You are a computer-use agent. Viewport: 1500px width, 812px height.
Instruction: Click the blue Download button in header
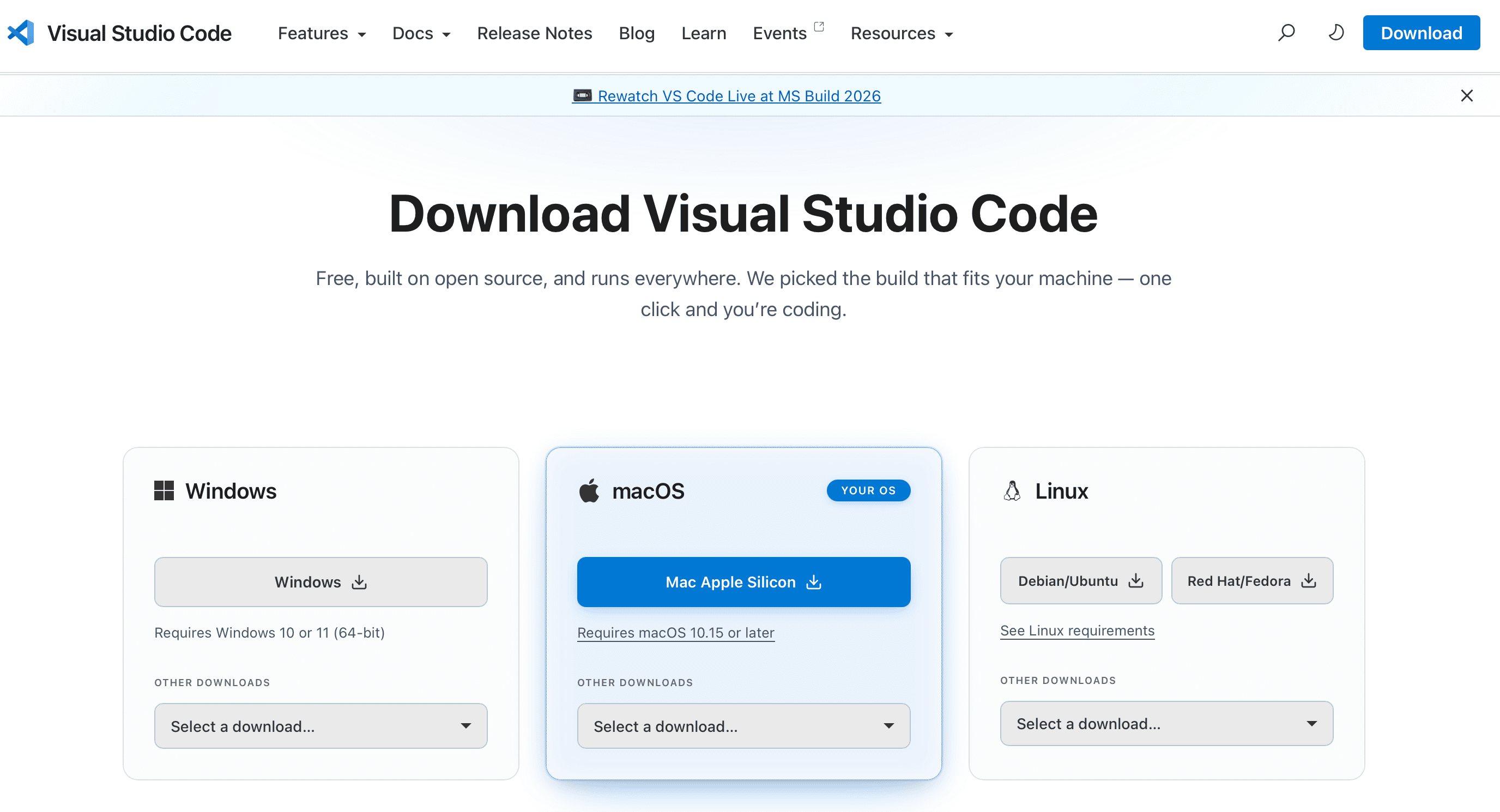click(1422, 33)
